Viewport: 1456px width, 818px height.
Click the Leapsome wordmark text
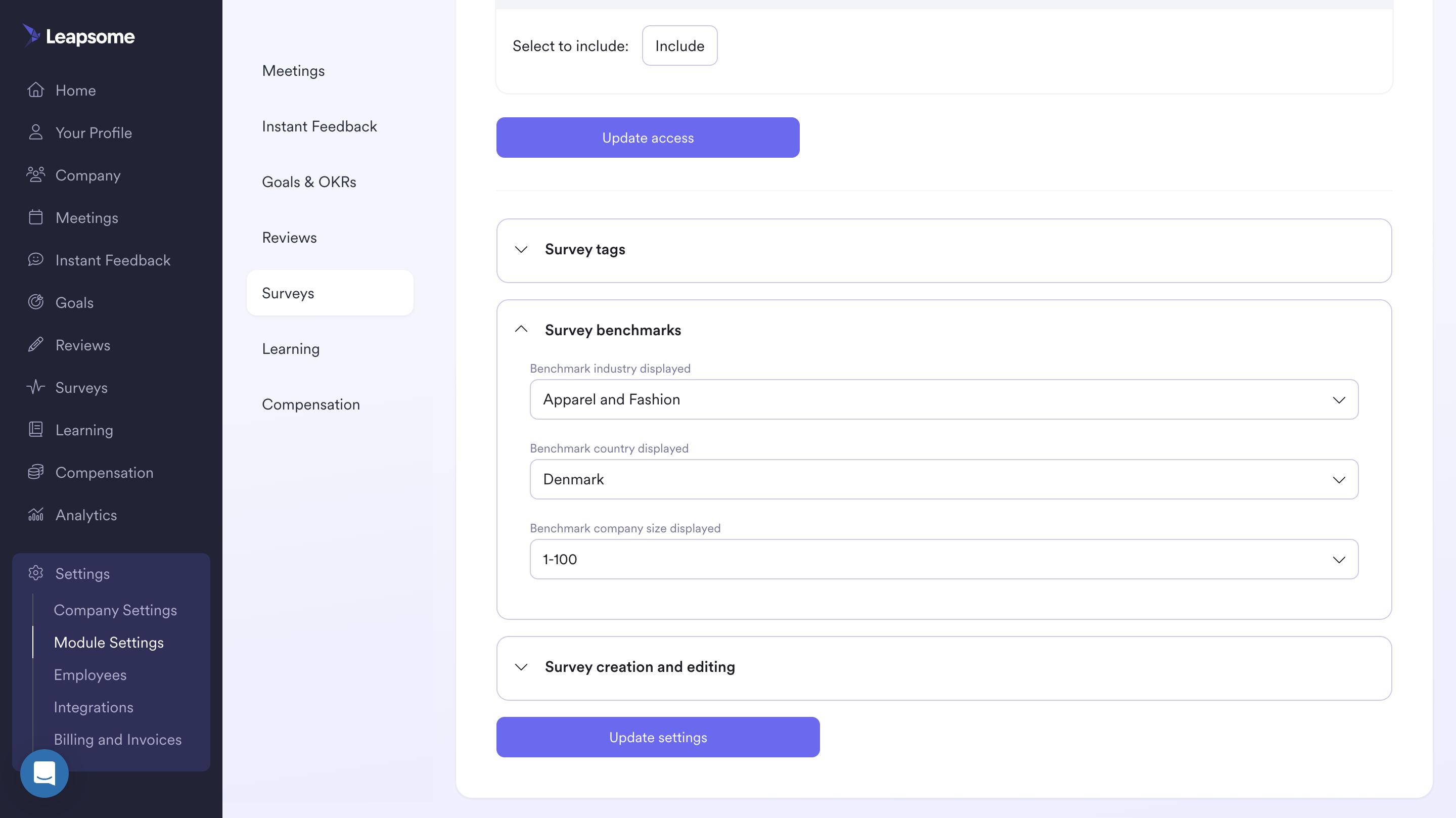pyautogui.click(x=90, y=37)
